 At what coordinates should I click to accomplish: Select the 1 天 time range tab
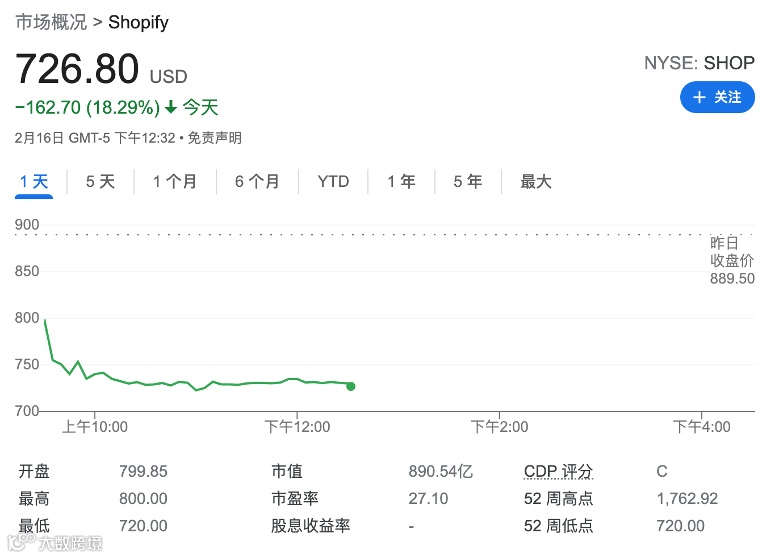point(34,182)
